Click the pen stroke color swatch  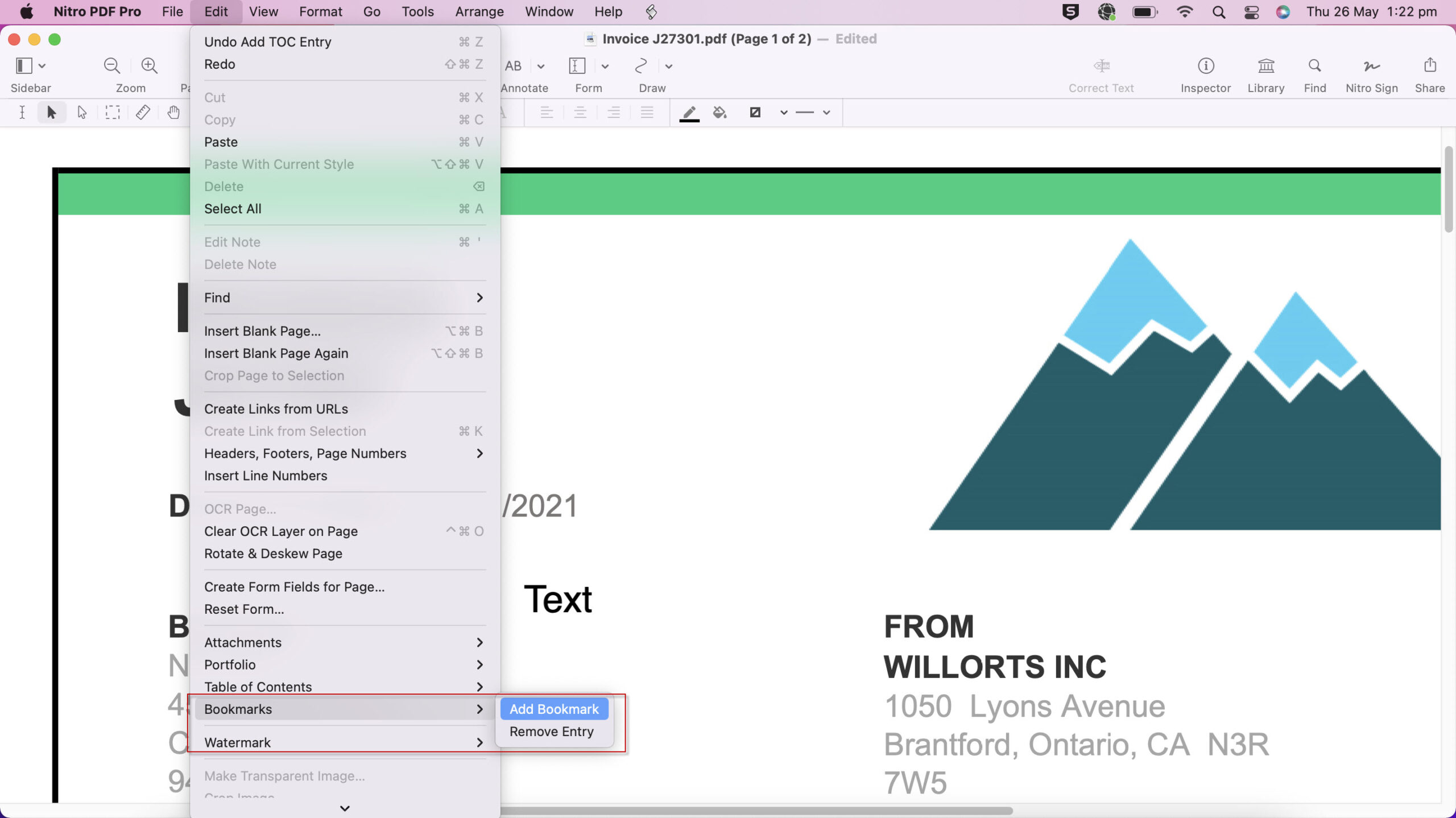tap(689, 113)
